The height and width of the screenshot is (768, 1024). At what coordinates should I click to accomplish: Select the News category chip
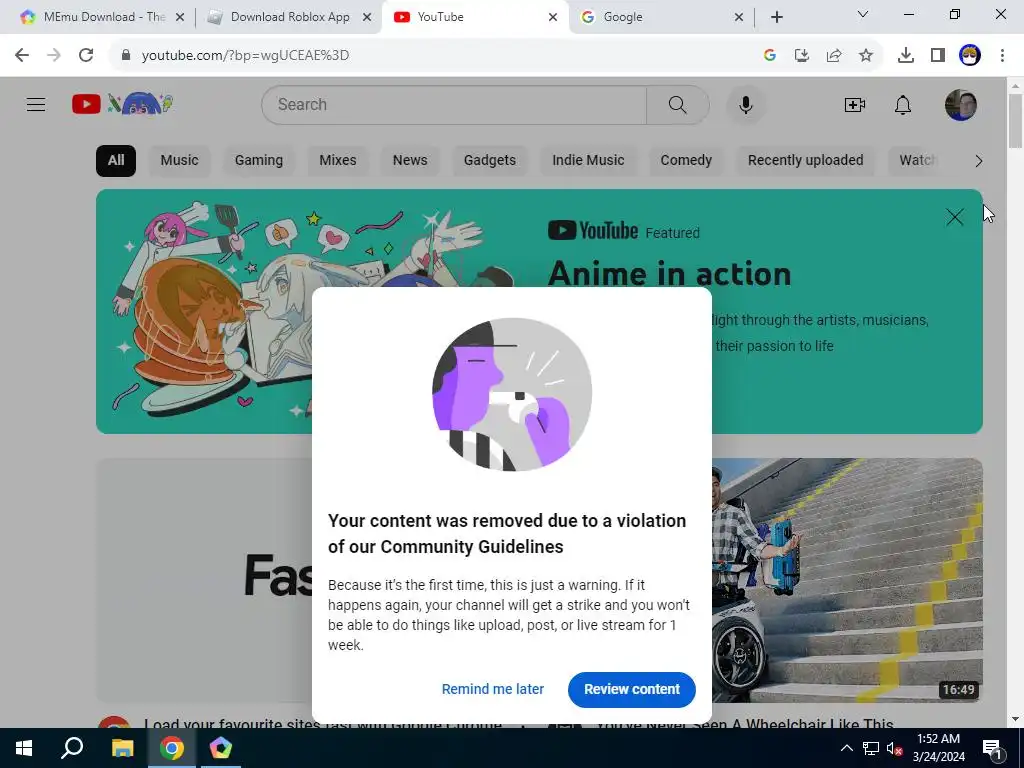409,161
